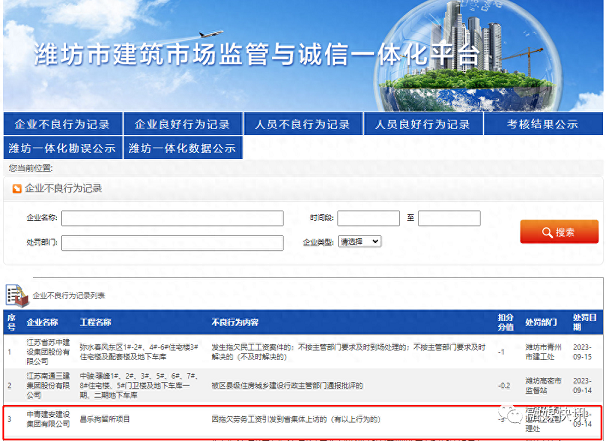Click row 2 text 被区县级住房城乡建设行政主管部门通报批评的

click(287, 385)
